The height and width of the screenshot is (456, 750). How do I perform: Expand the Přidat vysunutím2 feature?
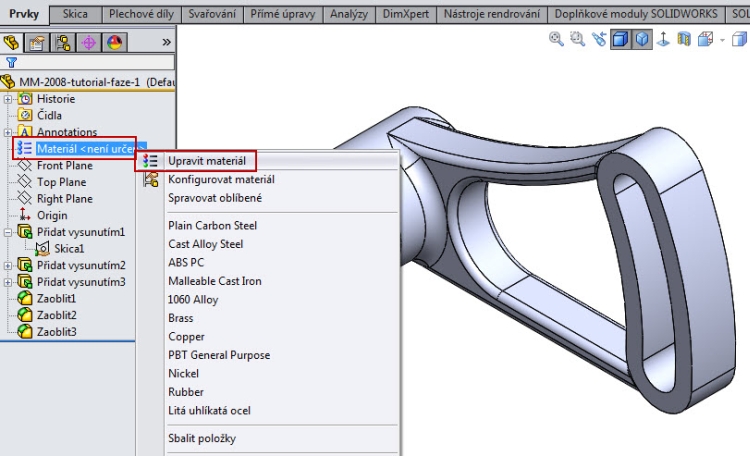click(8, 266)
